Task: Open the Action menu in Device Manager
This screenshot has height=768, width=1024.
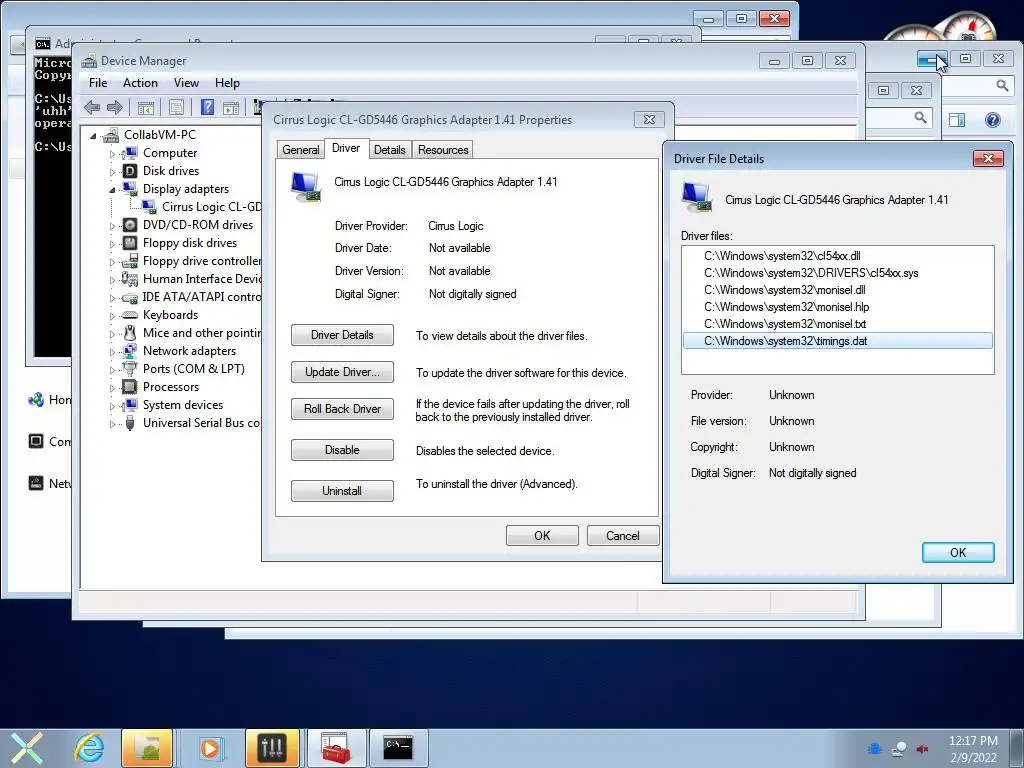Action: pos(140,83)
